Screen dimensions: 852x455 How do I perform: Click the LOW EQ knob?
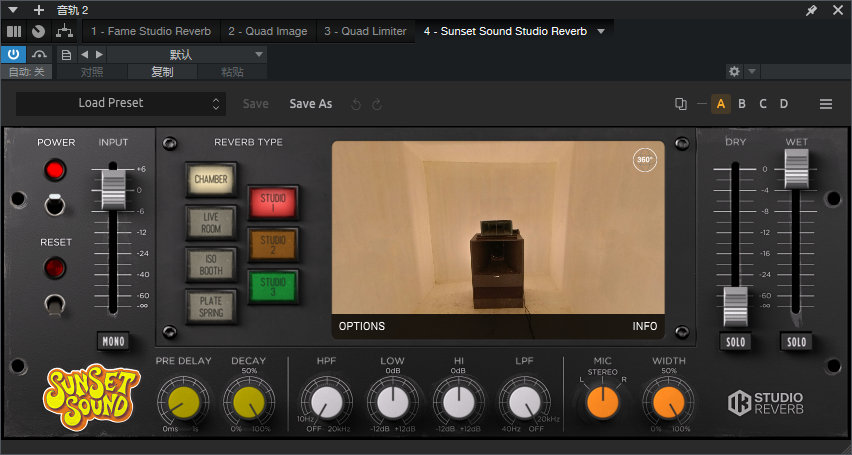click(x=392, y=403)
